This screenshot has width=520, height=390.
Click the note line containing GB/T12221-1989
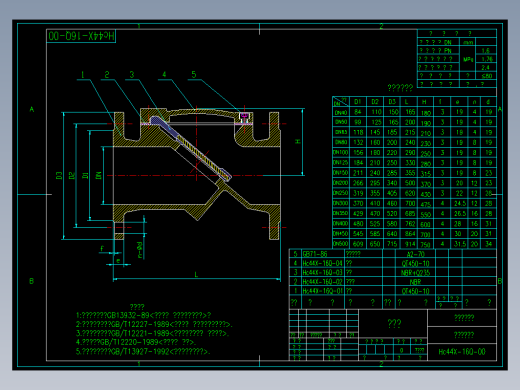(x=152, y=333)
